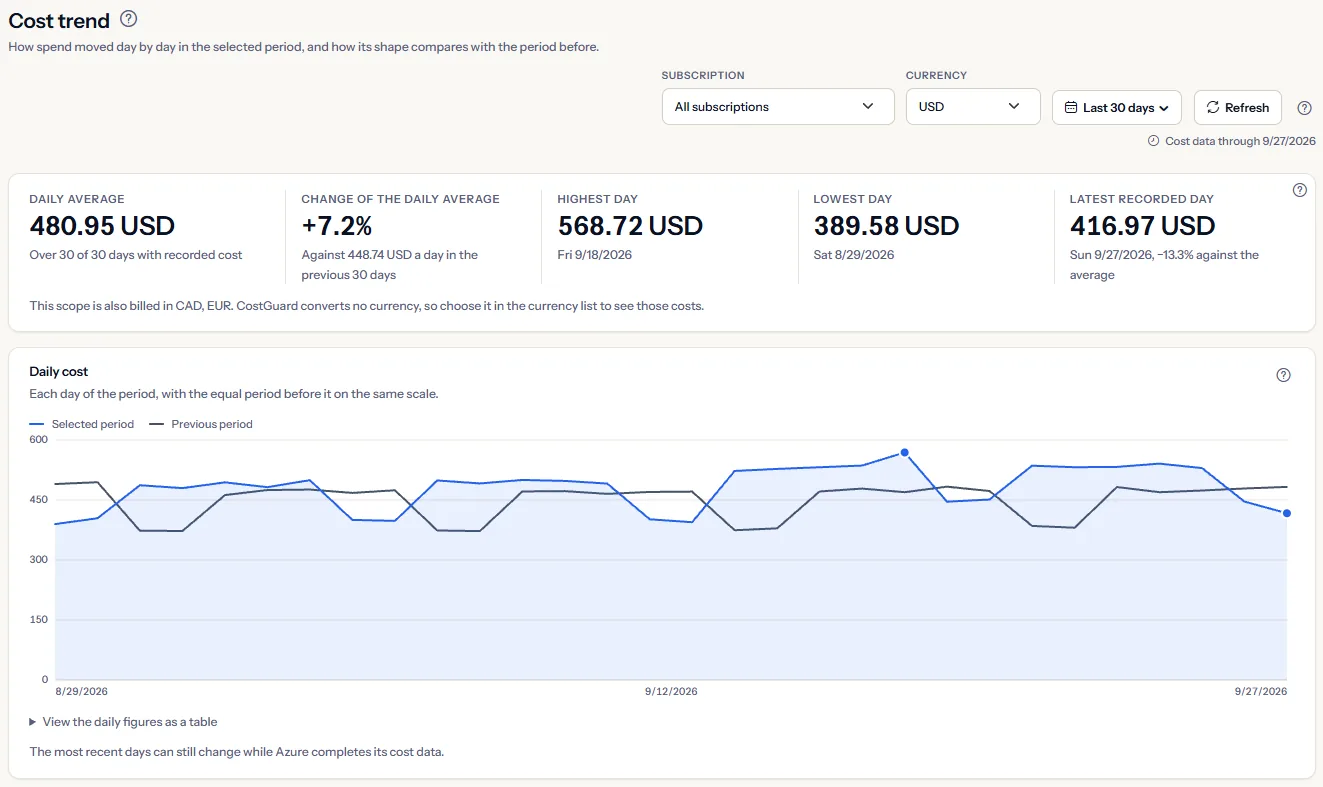The image size is (1323, 787).
Task: Click the Daily cost heading
Action: [x=59, y=372]
